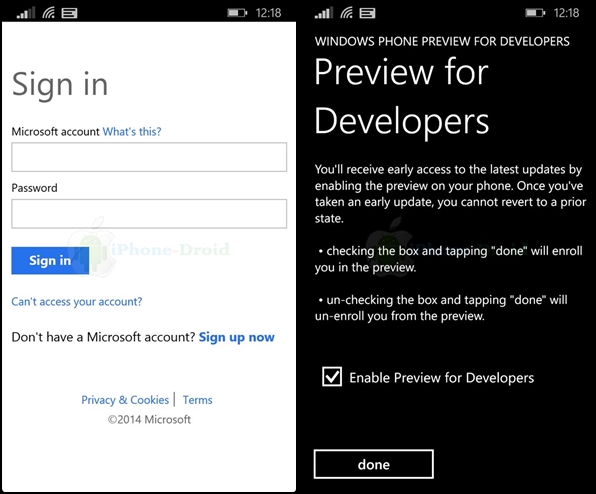The width and height of the screenshot is (596, 494).
Task: Open the Can't access your account? link
Action: (x=77, y=302)
